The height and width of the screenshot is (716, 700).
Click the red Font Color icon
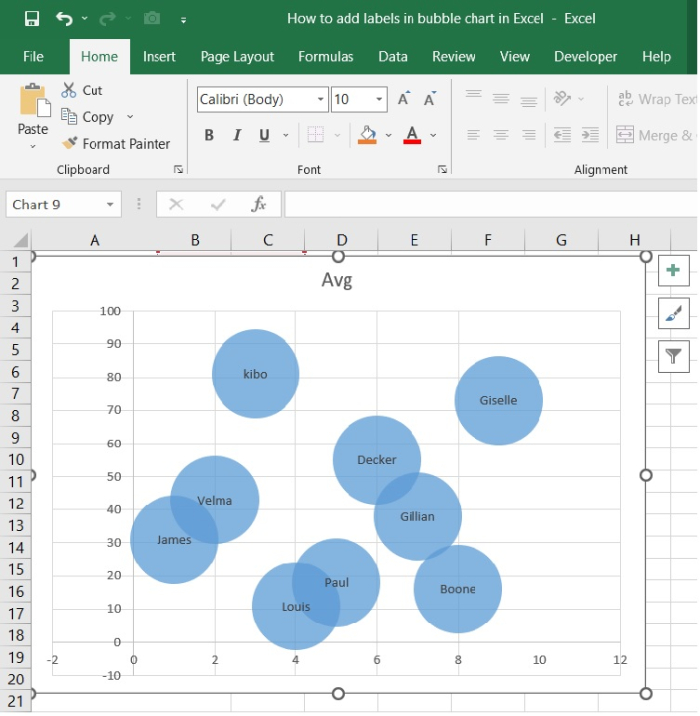pos(412,136)
